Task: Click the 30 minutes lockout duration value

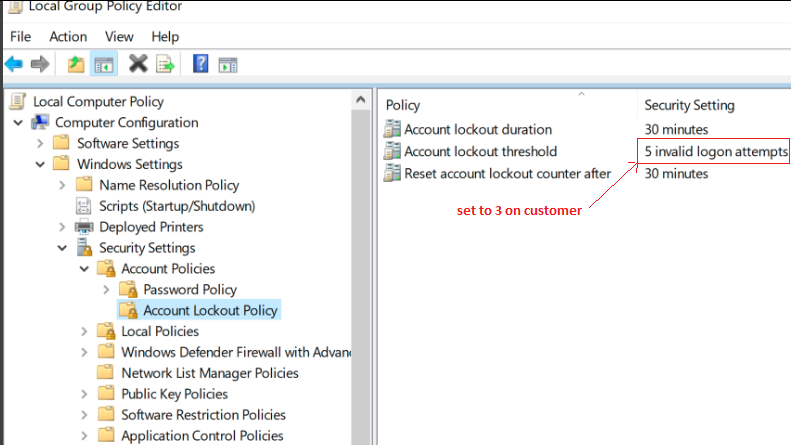Action: pyautogui.click(x=676, y=129)
